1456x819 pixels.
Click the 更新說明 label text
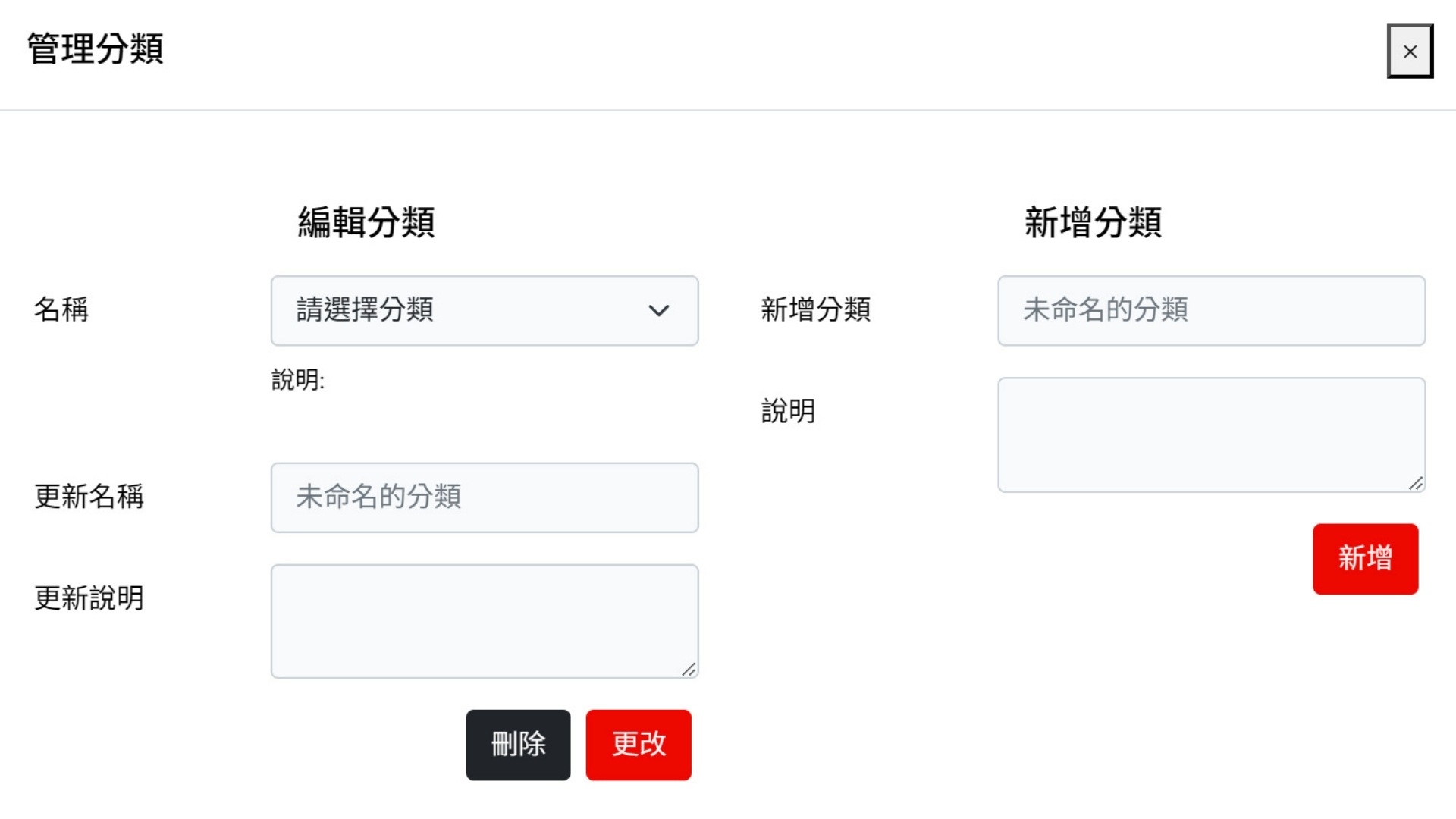(89, 598)
